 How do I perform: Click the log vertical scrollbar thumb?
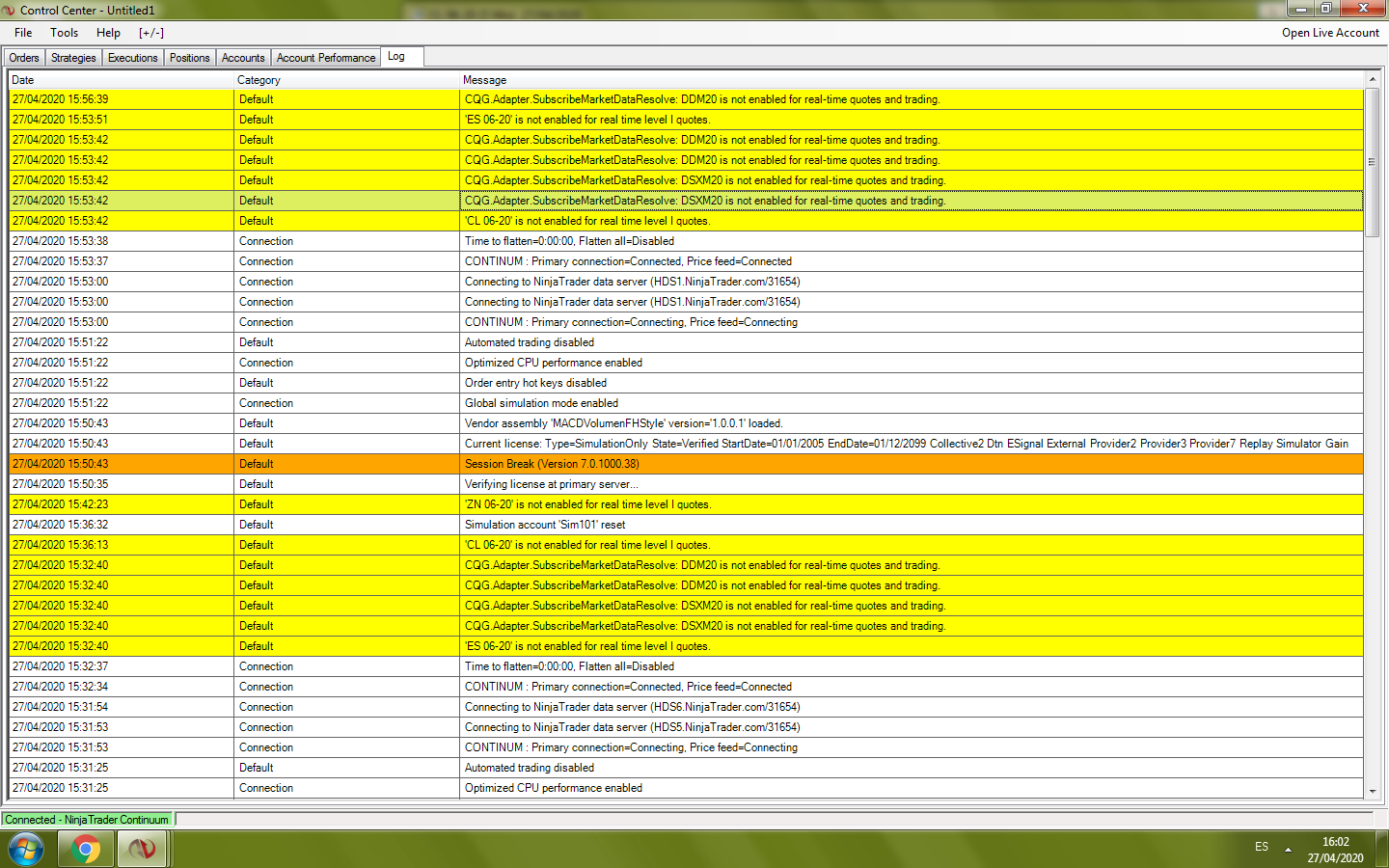1373,162
